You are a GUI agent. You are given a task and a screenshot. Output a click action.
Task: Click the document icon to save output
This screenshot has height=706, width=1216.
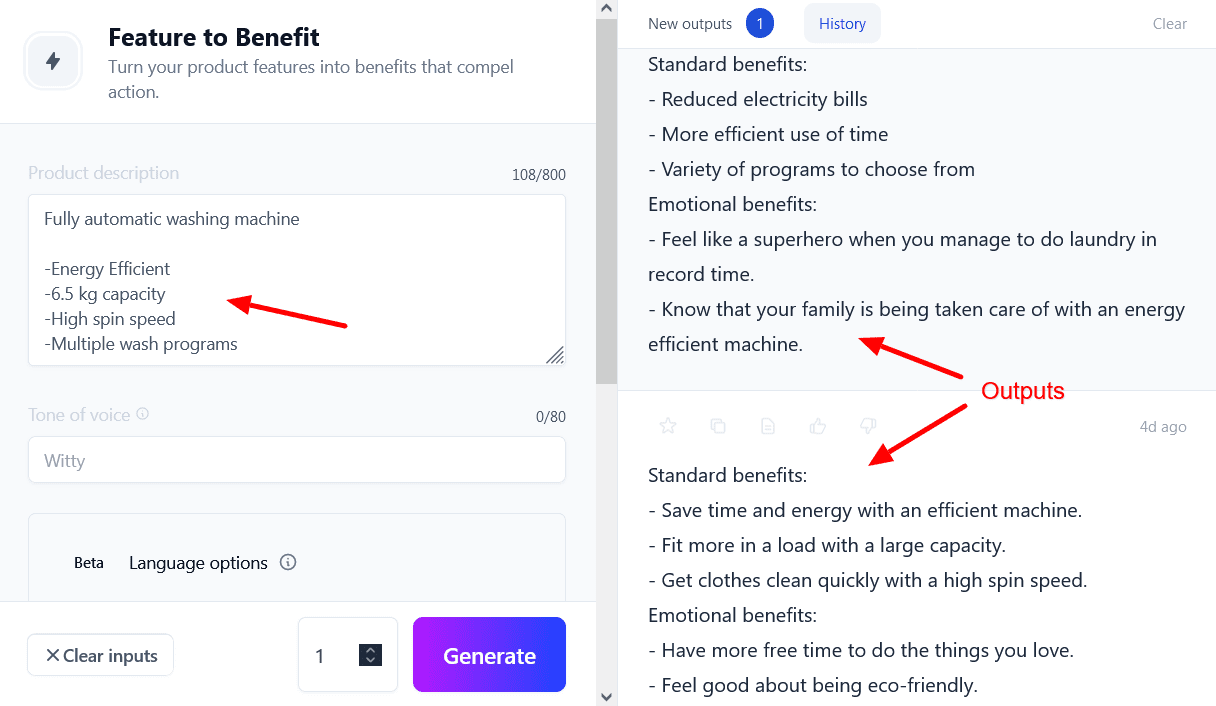click(768, 426)
